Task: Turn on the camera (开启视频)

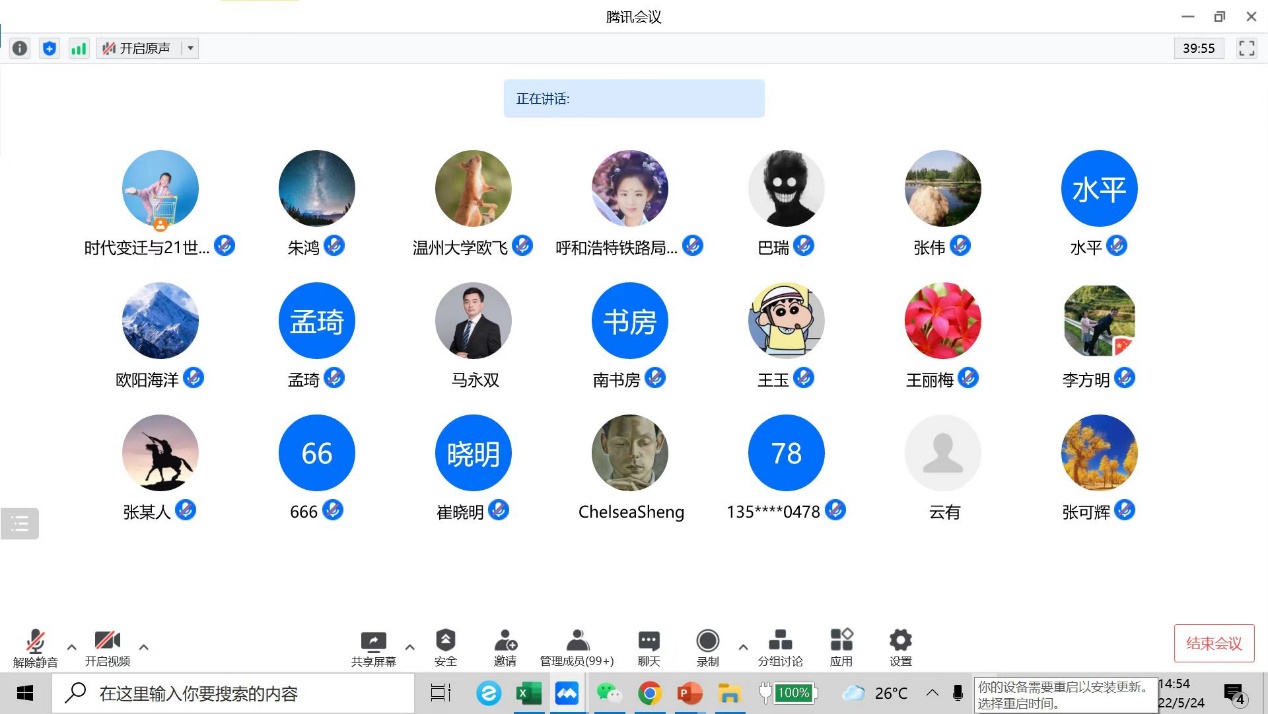Action: (107, 647)
